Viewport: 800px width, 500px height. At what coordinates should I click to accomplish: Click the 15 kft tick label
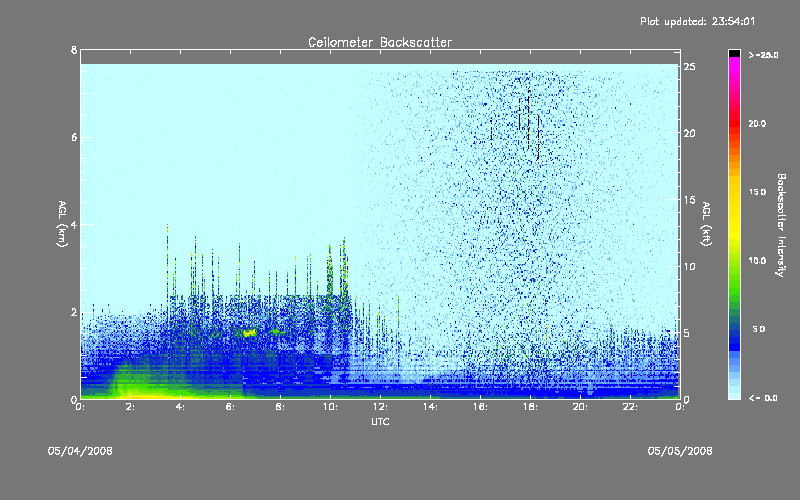pyautogui.click(x=690, y=200)
